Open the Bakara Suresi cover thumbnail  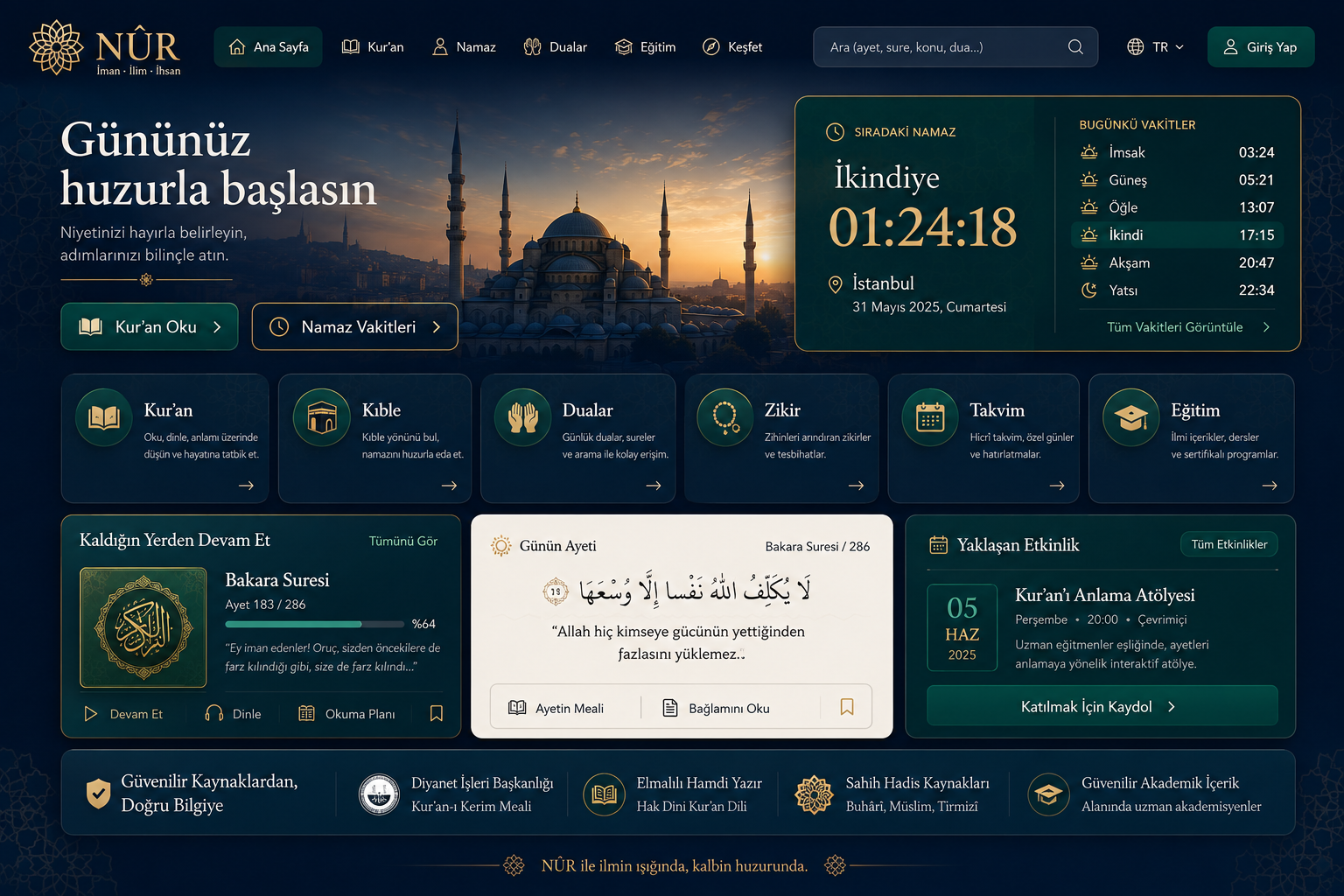point(143,627)
